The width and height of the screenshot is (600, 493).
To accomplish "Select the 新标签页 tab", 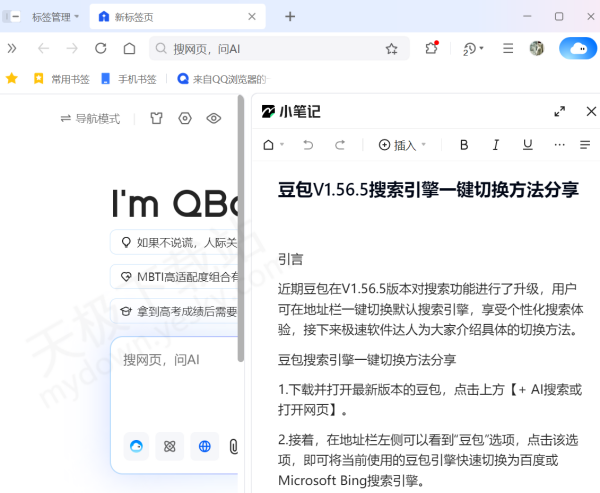I will click(x=177, y=17).
